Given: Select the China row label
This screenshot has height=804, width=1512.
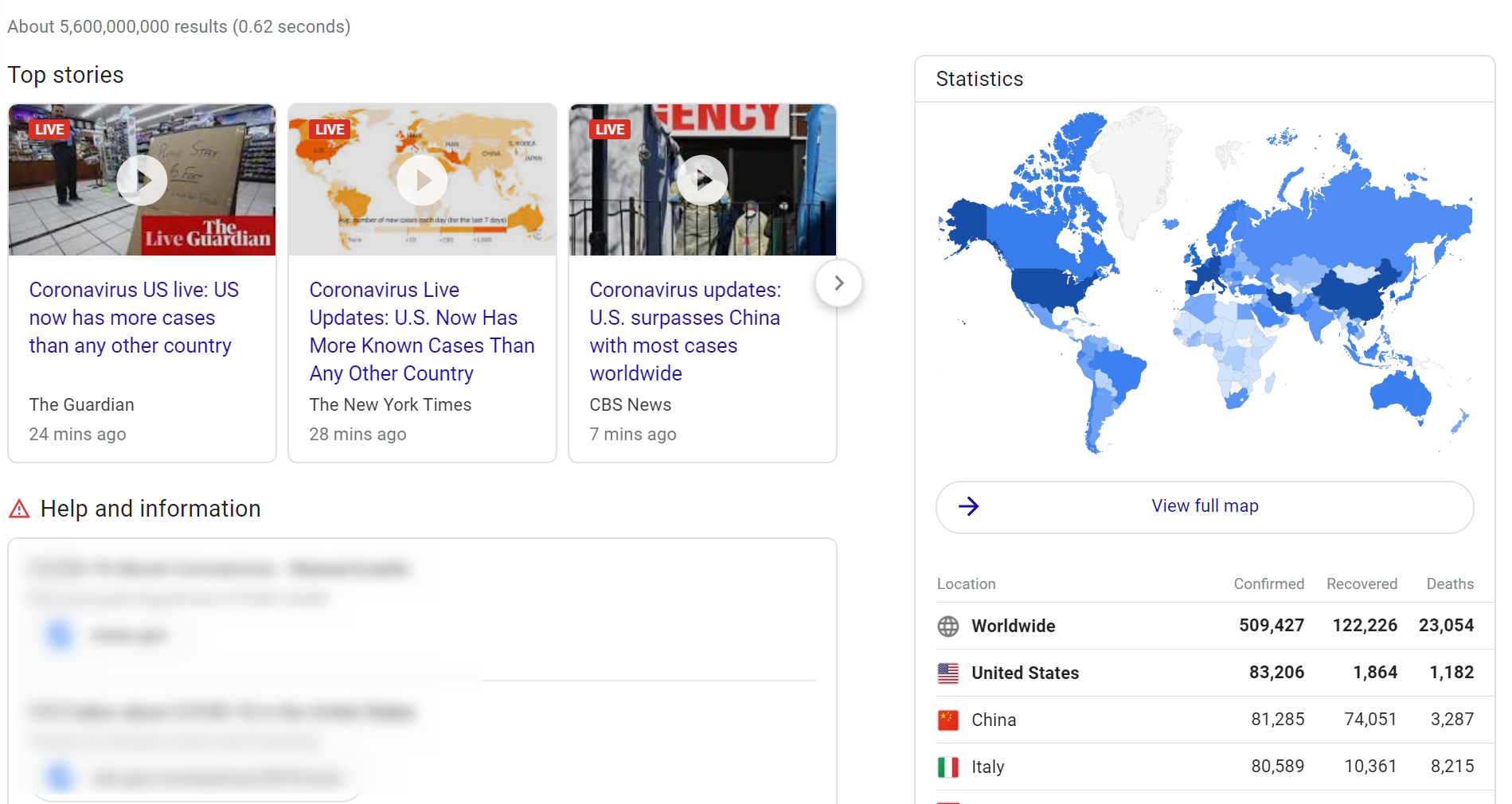Looking at the screenshot, I should [994, 720].
